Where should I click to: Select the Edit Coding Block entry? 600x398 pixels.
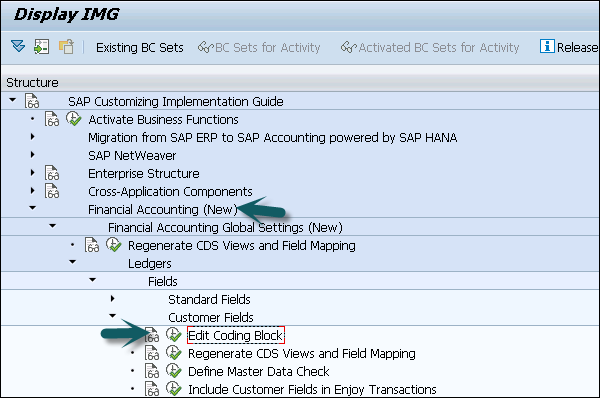pos(236,335)
